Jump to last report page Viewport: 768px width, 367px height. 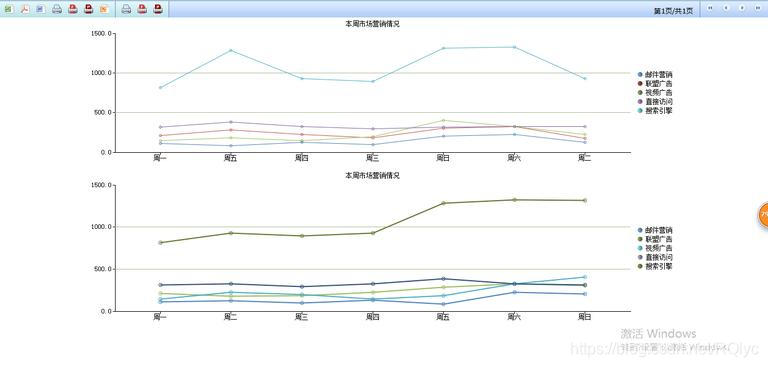[758, 8]
